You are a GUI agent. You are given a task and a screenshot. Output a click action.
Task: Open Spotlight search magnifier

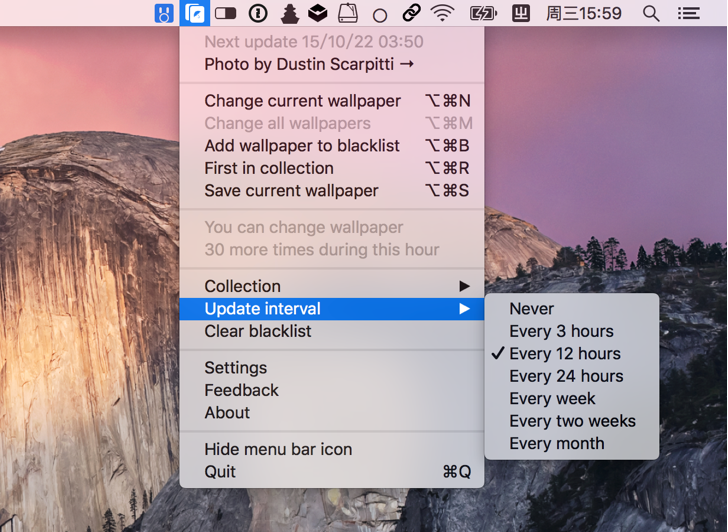(x=651, y=13)
